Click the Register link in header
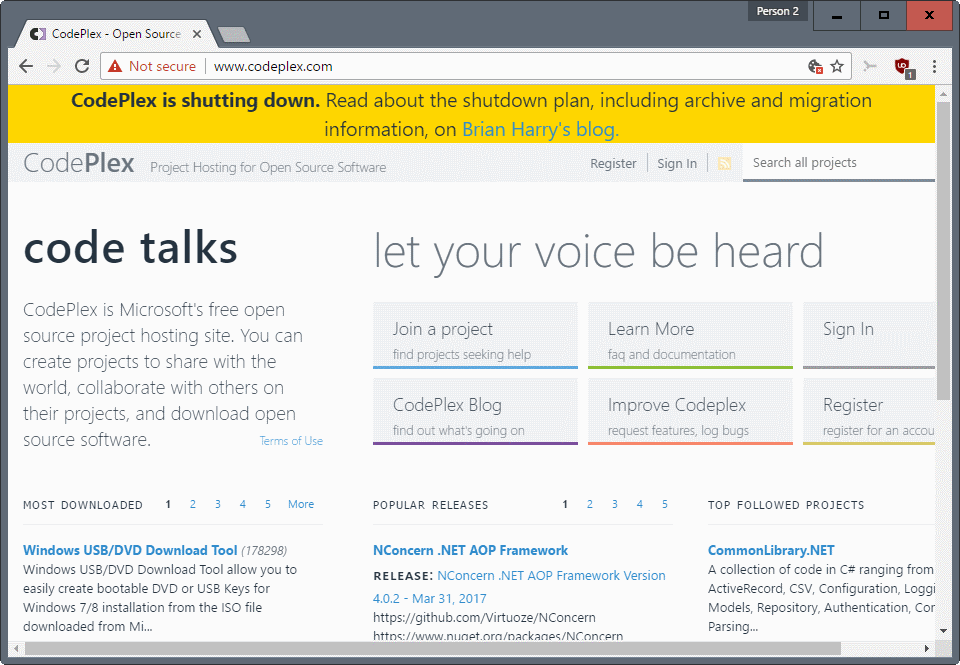Screen dimensions: 960x665 [x=613, y=163]
